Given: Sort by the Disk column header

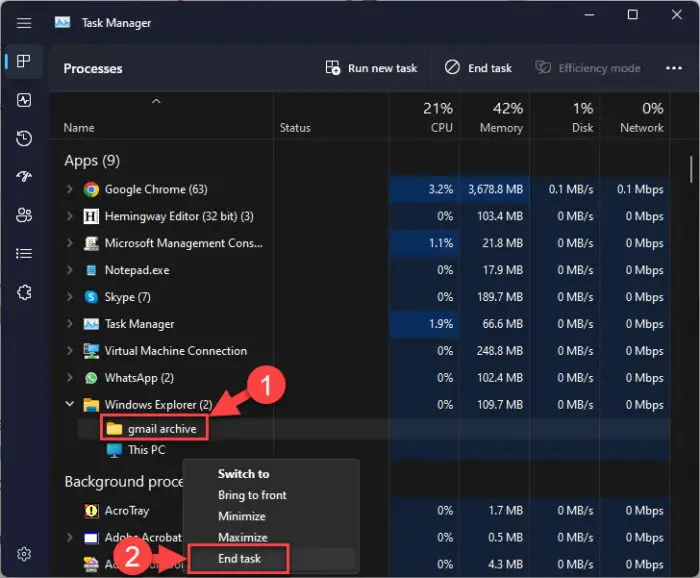Looking at the screenshot, I should click(564, 116).
